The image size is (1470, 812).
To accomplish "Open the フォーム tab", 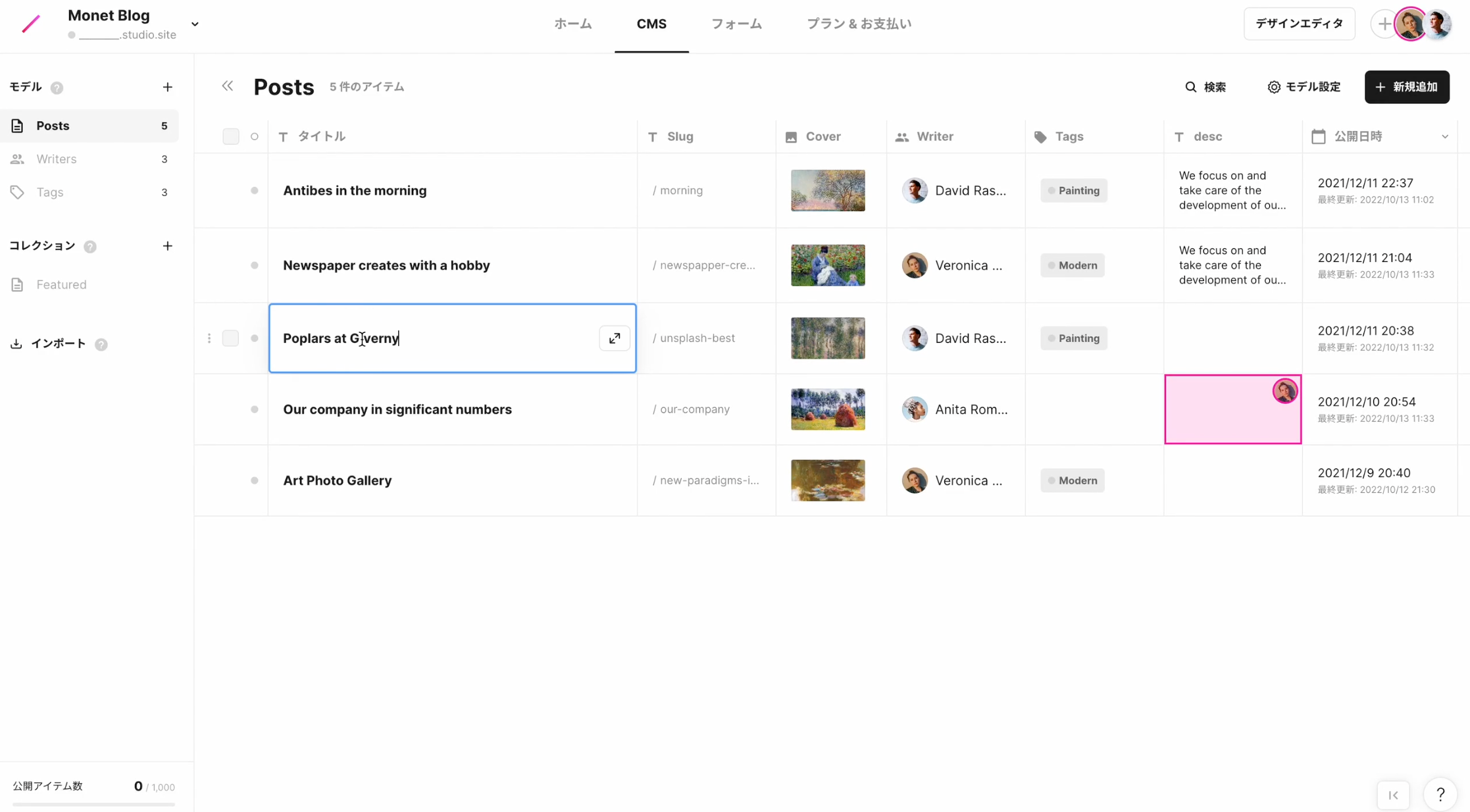I will [x=736, y=24].
